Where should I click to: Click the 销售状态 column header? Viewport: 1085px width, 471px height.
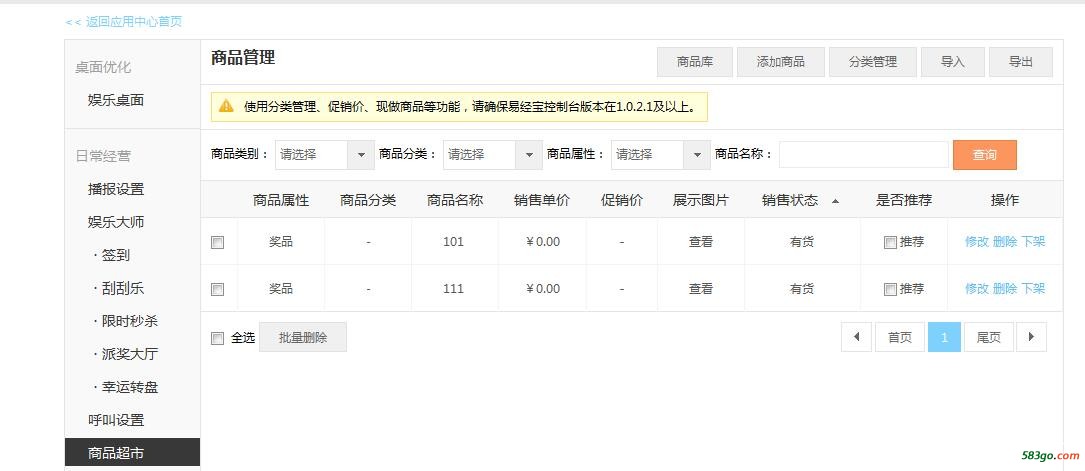790,201
